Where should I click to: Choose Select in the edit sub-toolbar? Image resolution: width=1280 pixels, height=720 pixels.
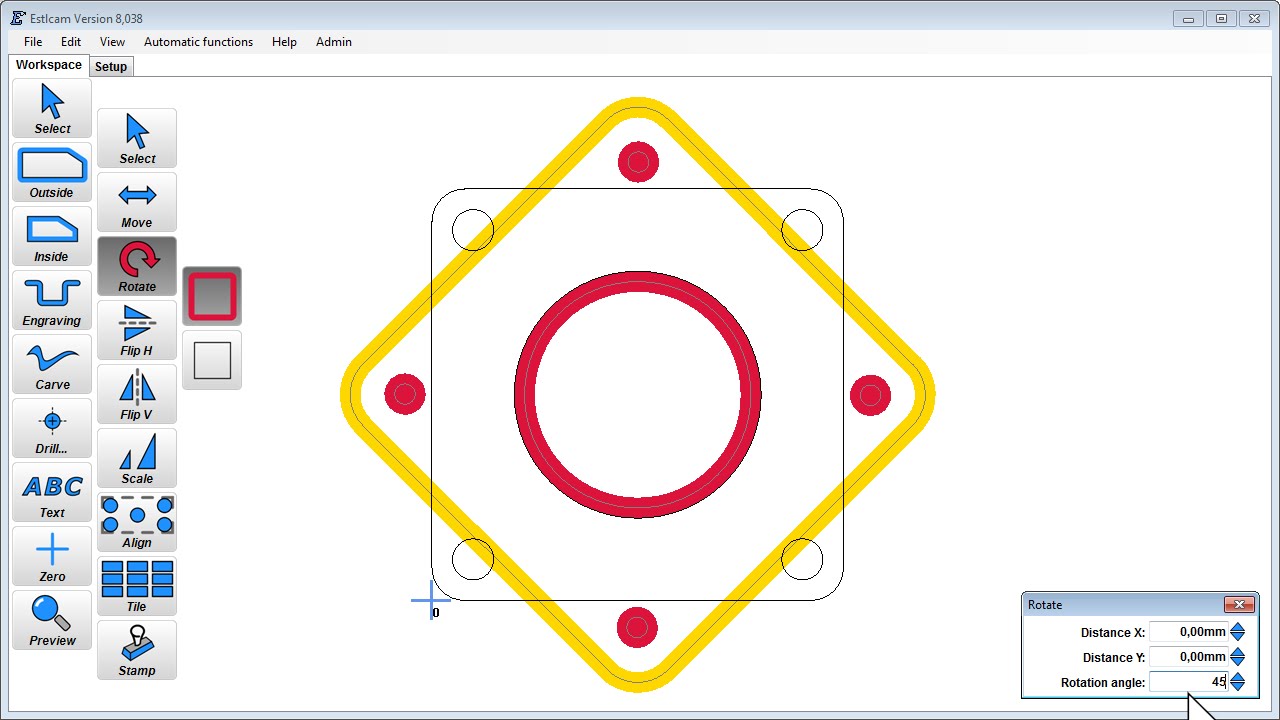coord(137,138)
